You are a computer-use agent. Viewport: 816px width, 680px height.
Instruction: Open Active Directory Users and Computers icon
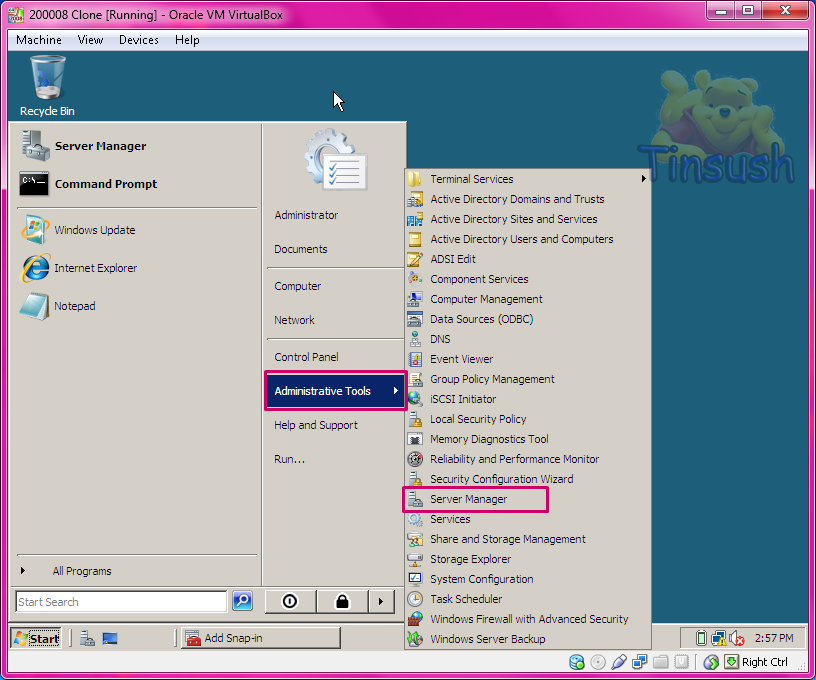[415, 239]
